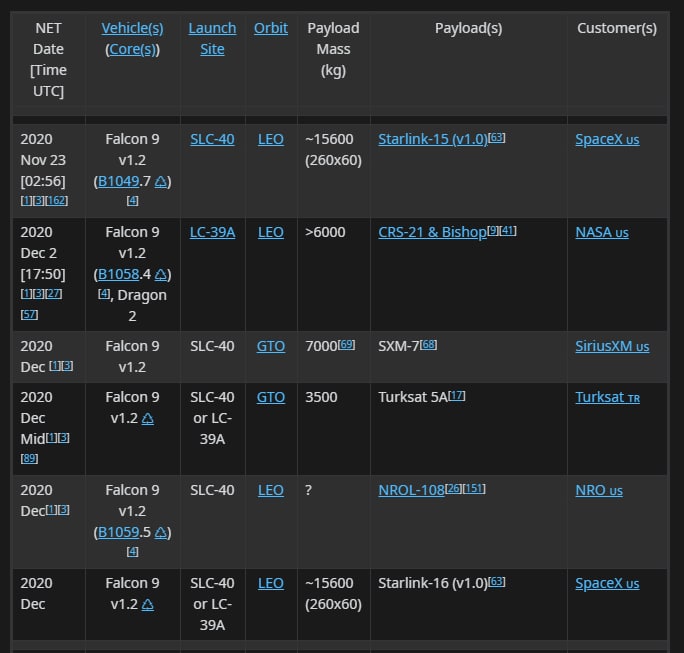This screenshot has width=684, height=653.
Task: Click the 'Payload(s)' column header
Action: pos(469,28)
